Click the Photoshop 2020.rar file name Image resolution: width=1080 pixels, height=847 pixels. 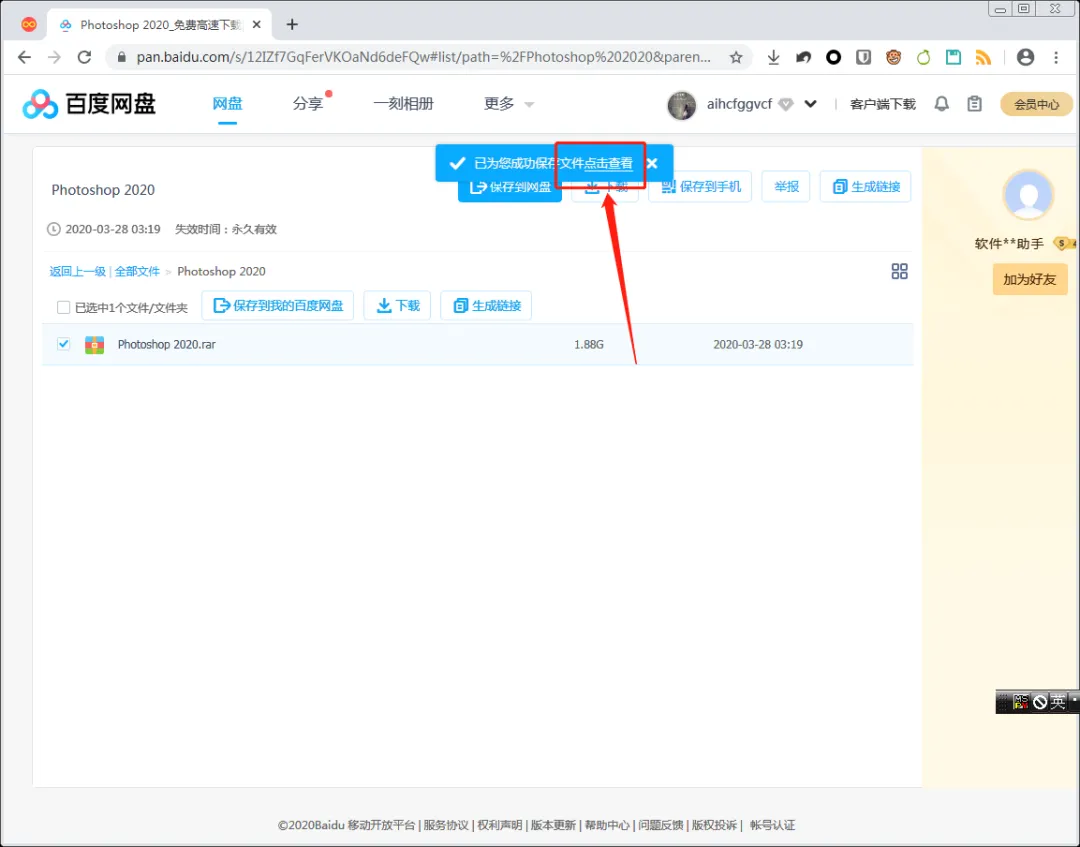[166, 344]
